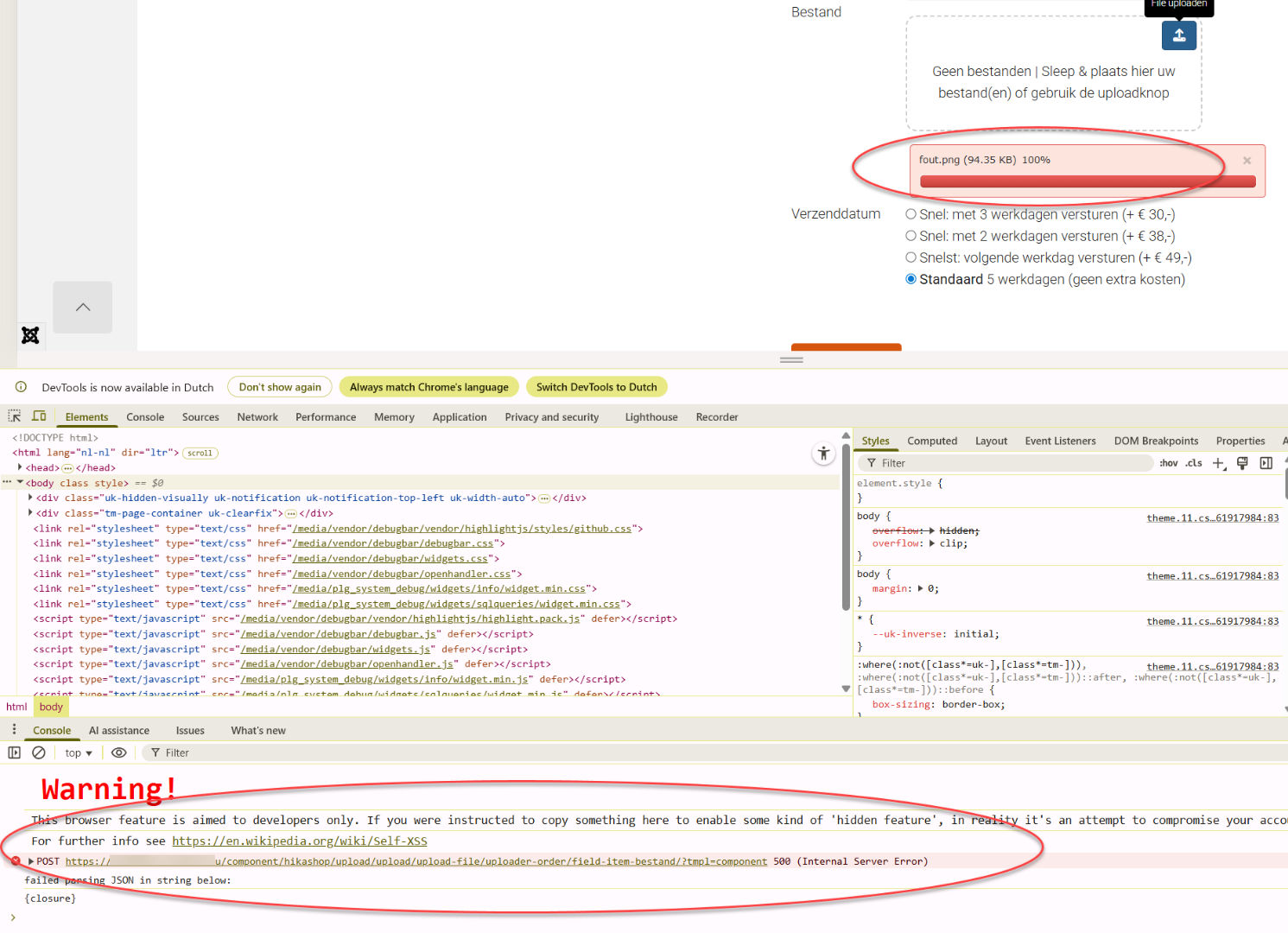Image resolution: width=1288 pixels, height=933 pixels.
Task: Create a live expression with the eye icon
Action: (x=119, y=752)
